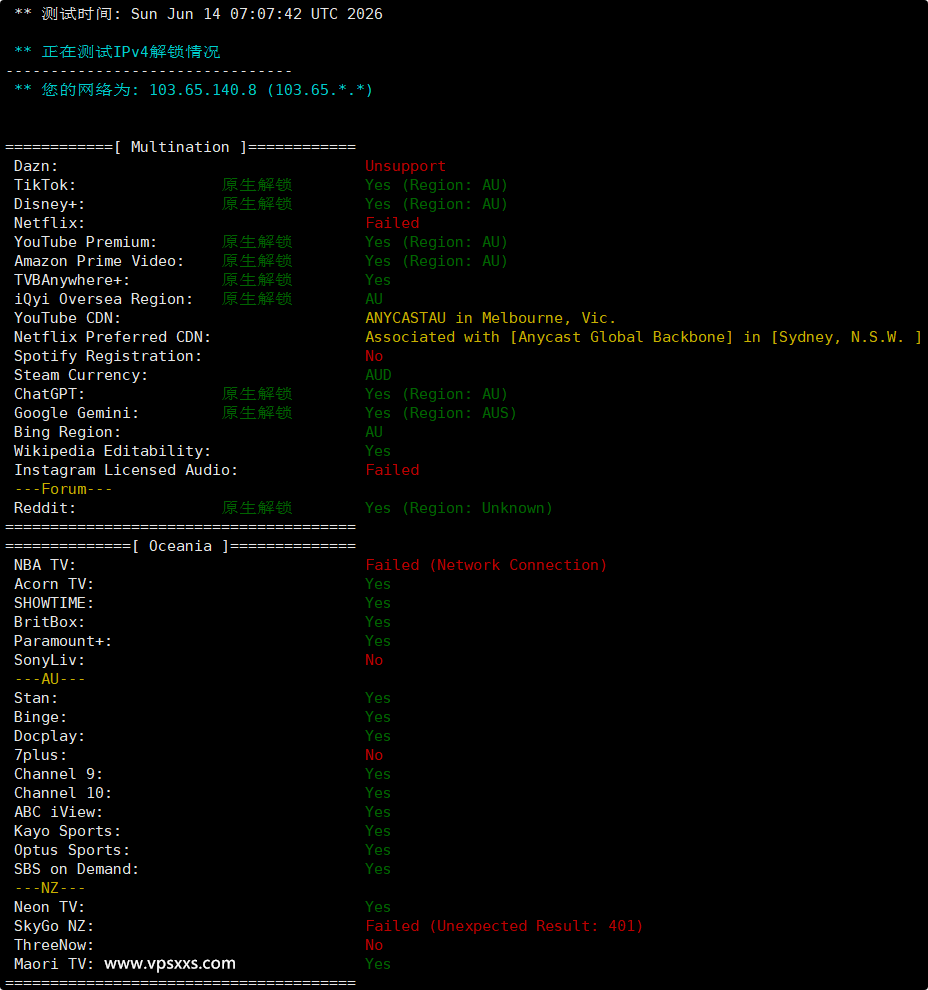Viewport: 928px width, 990px height.
Task: Click 'Failed (Network Connection)' for NBA TV
Action: (486, 565)
